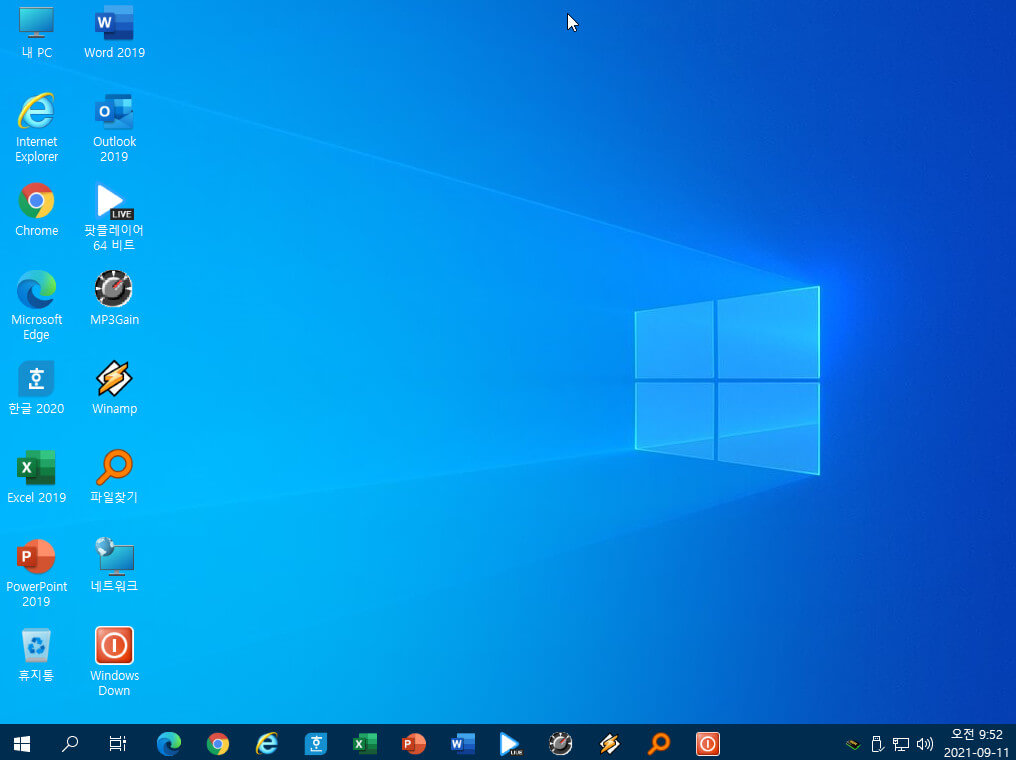This screenshot has height=760, width=1016.
Task: Launch Winamp from the taskbar
Action: (x=610, y=743)
